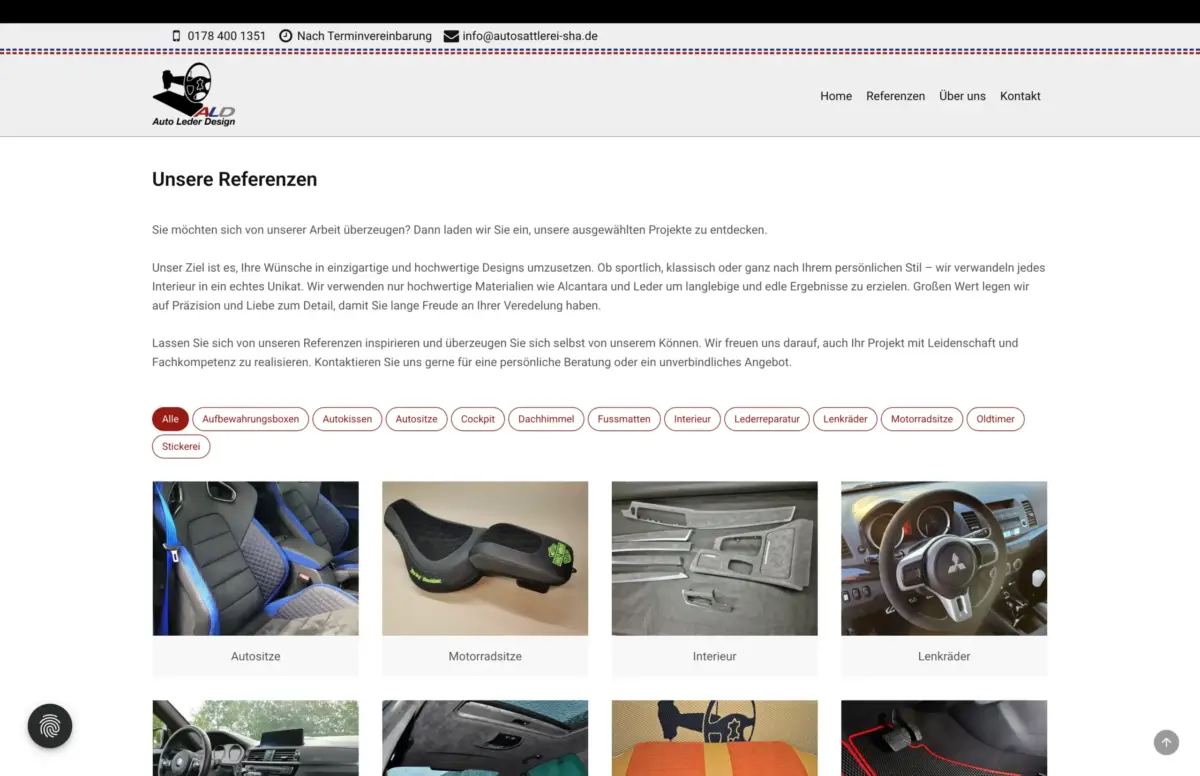Select the Lederreparatur filter

point(767,419)
